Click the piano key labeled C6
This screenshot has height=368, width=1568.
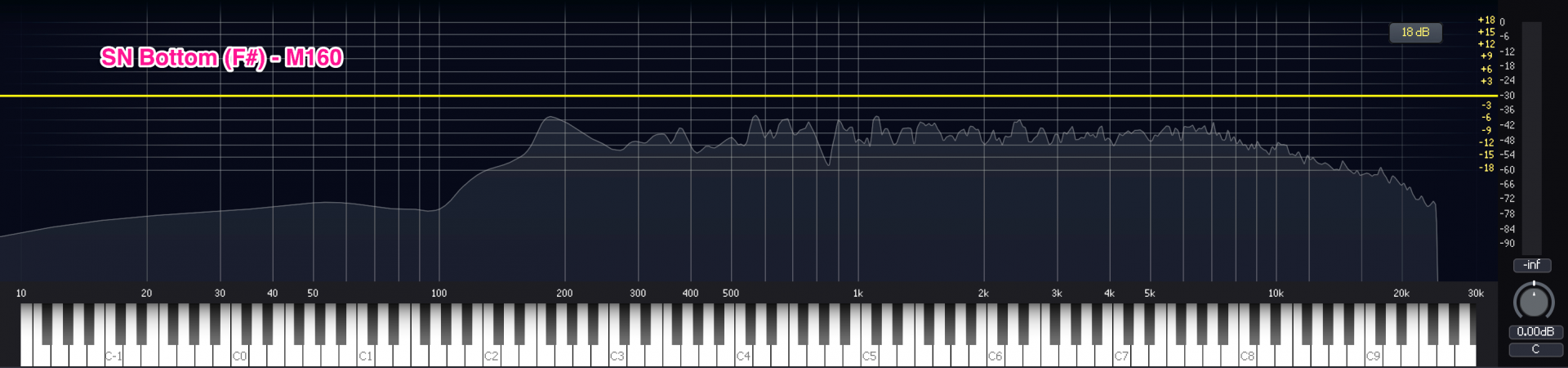tap(995, 335)
